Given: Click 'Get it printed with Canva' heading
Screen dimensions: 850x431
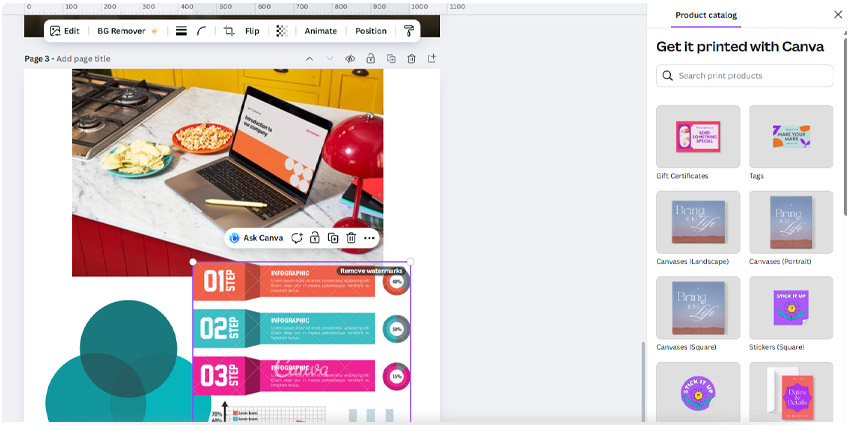Looking at the screenshot, I should pyautogui.click(x=740, y=47).
